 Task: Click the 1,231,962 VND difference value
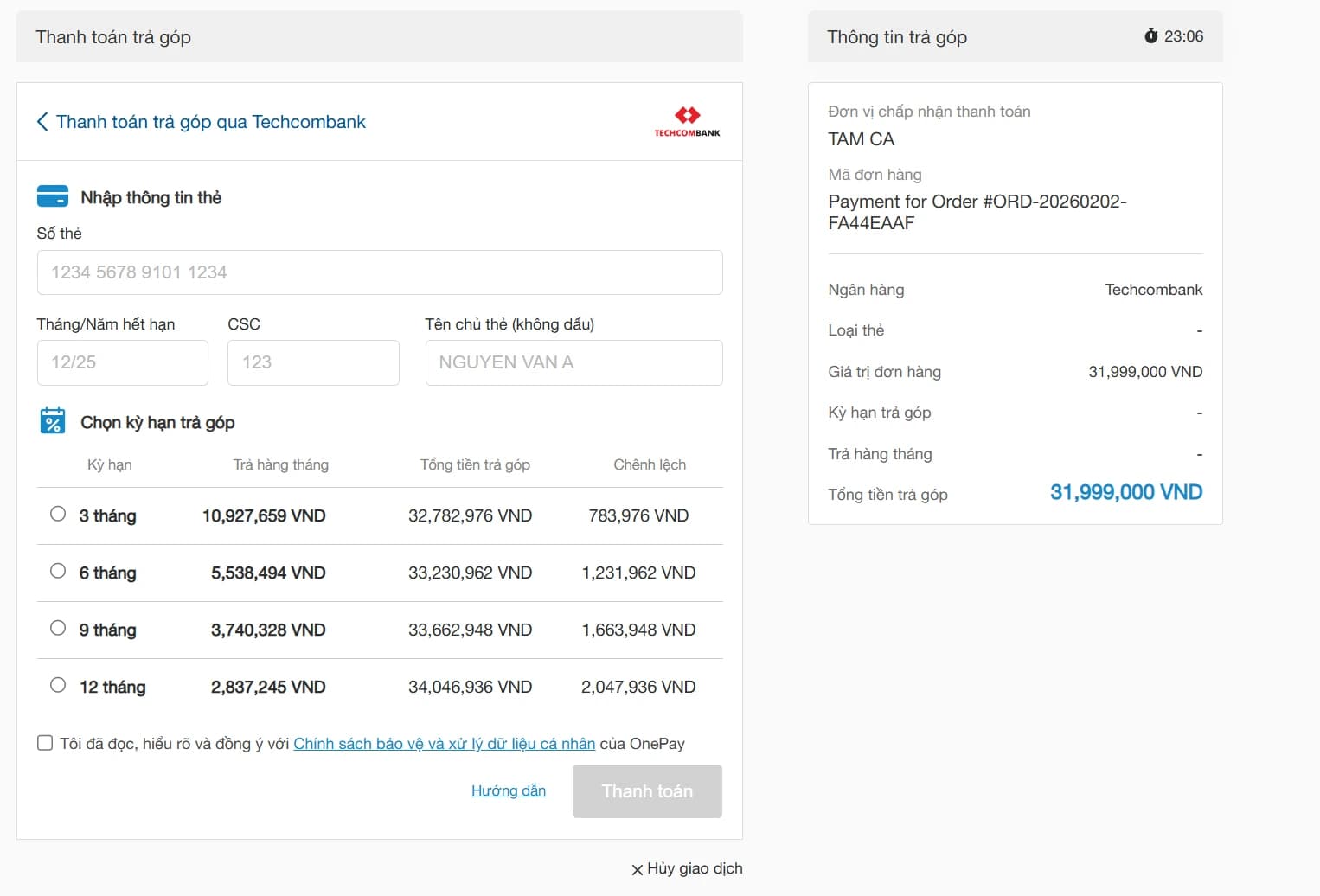[x=638, y=573]
